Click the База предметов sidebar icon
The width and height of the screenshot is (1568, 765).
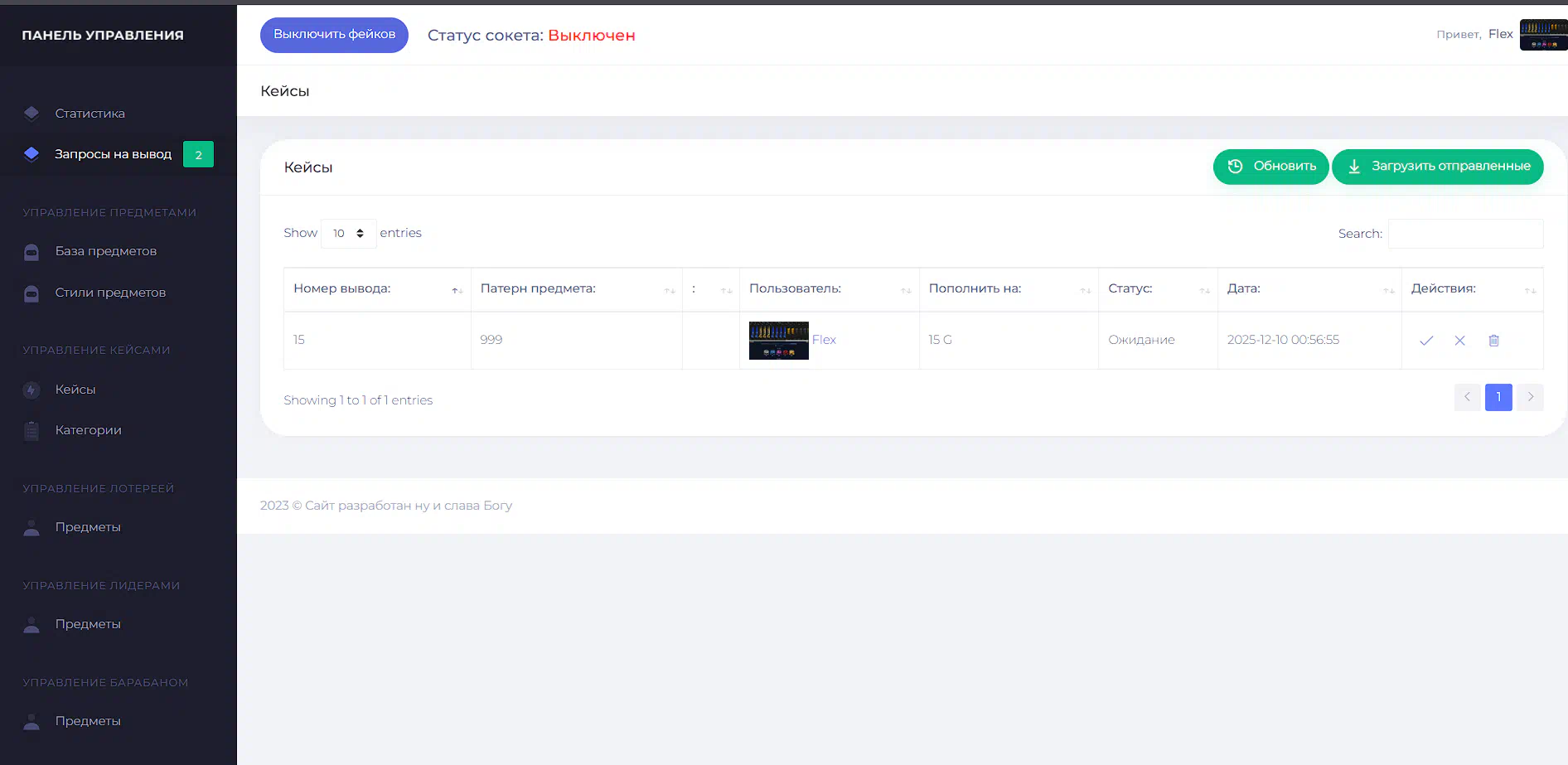[31, 252]
